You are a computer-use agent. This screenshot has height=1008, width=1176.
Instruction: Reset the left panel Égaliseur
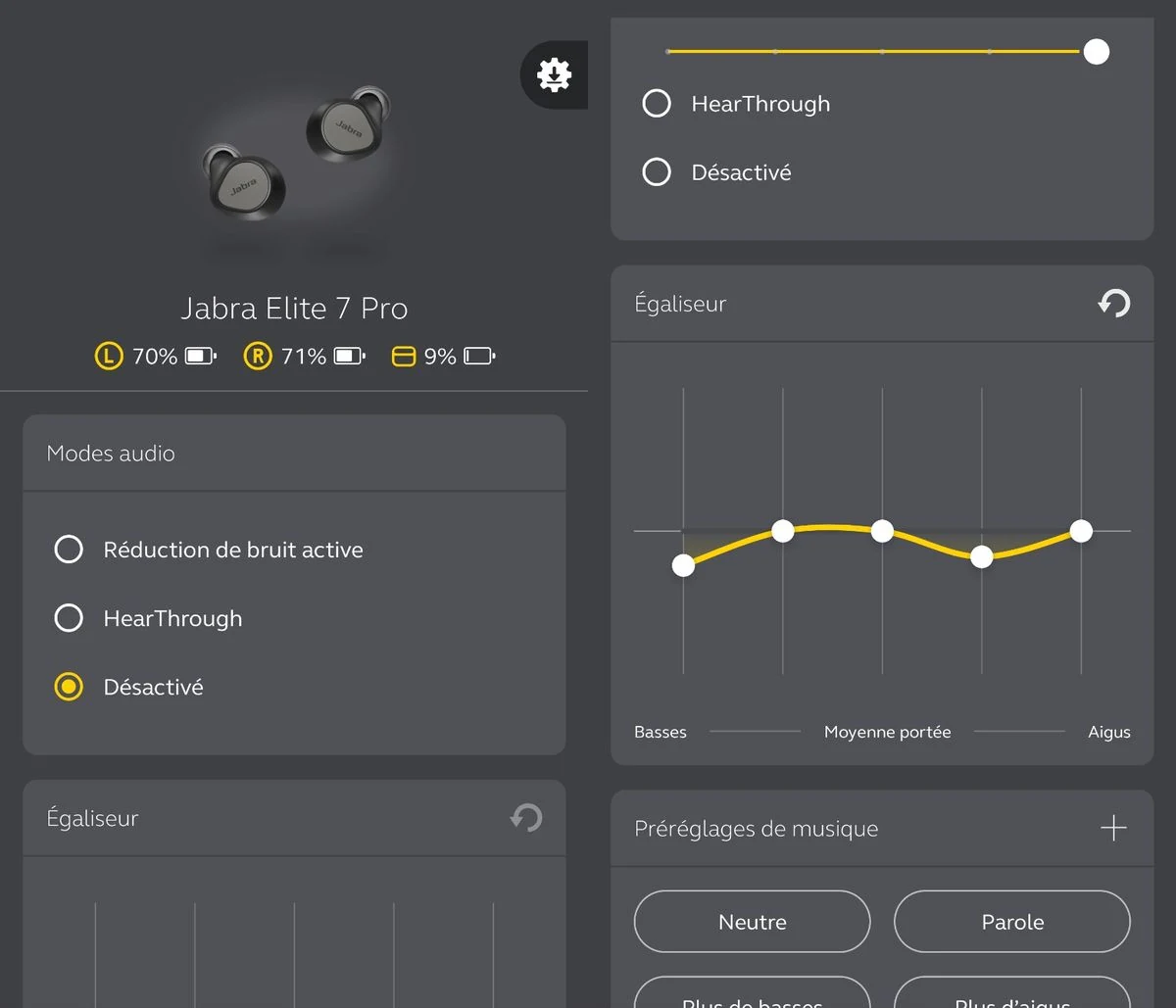[526, 818]
